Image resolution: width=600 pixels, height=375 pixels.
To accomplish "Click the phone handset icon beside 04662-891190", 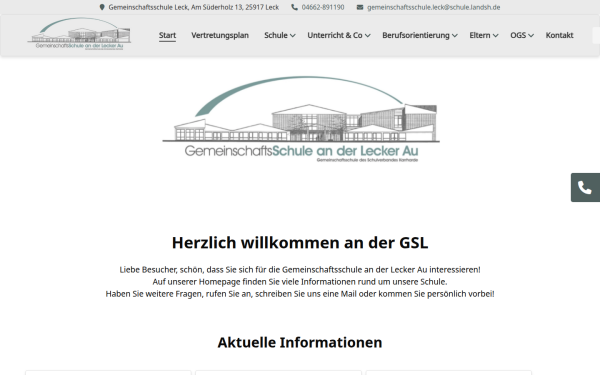I will coord(294,7).
